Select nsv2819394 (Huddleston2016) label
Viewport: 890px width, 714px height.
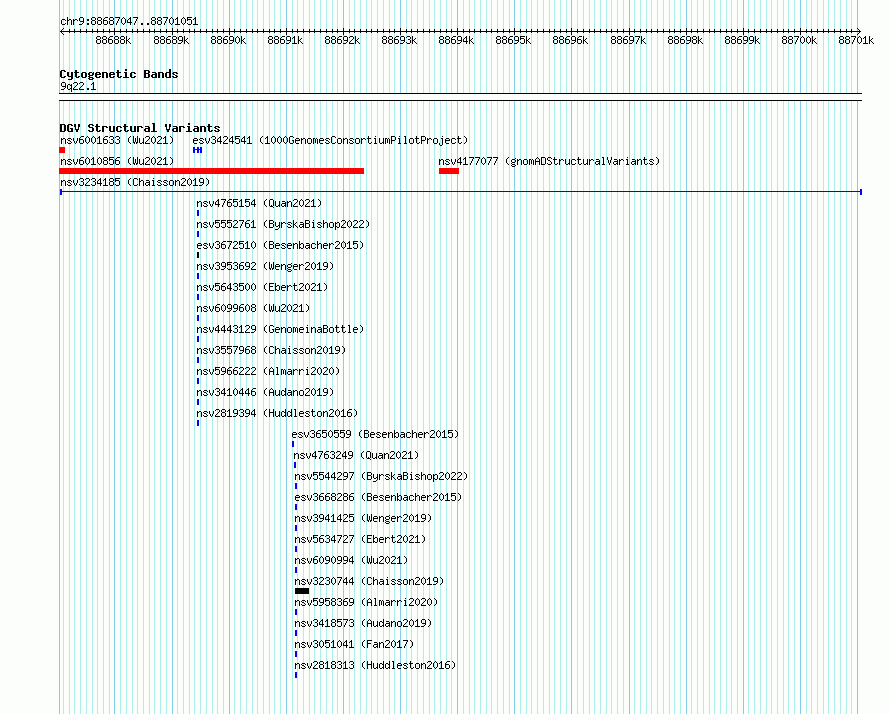[278, 413]
